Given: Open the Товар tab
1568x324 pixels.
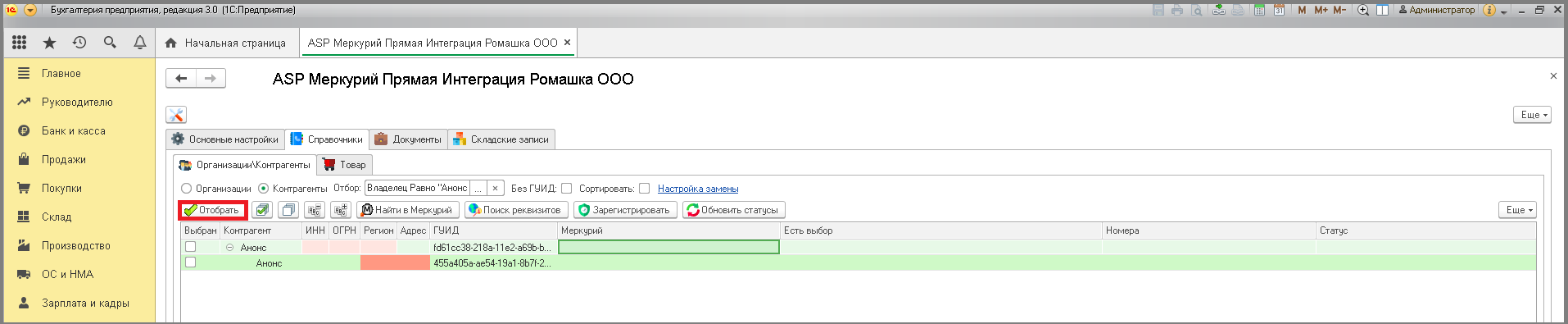Looking at the screenshot, I should click(345, 165).
